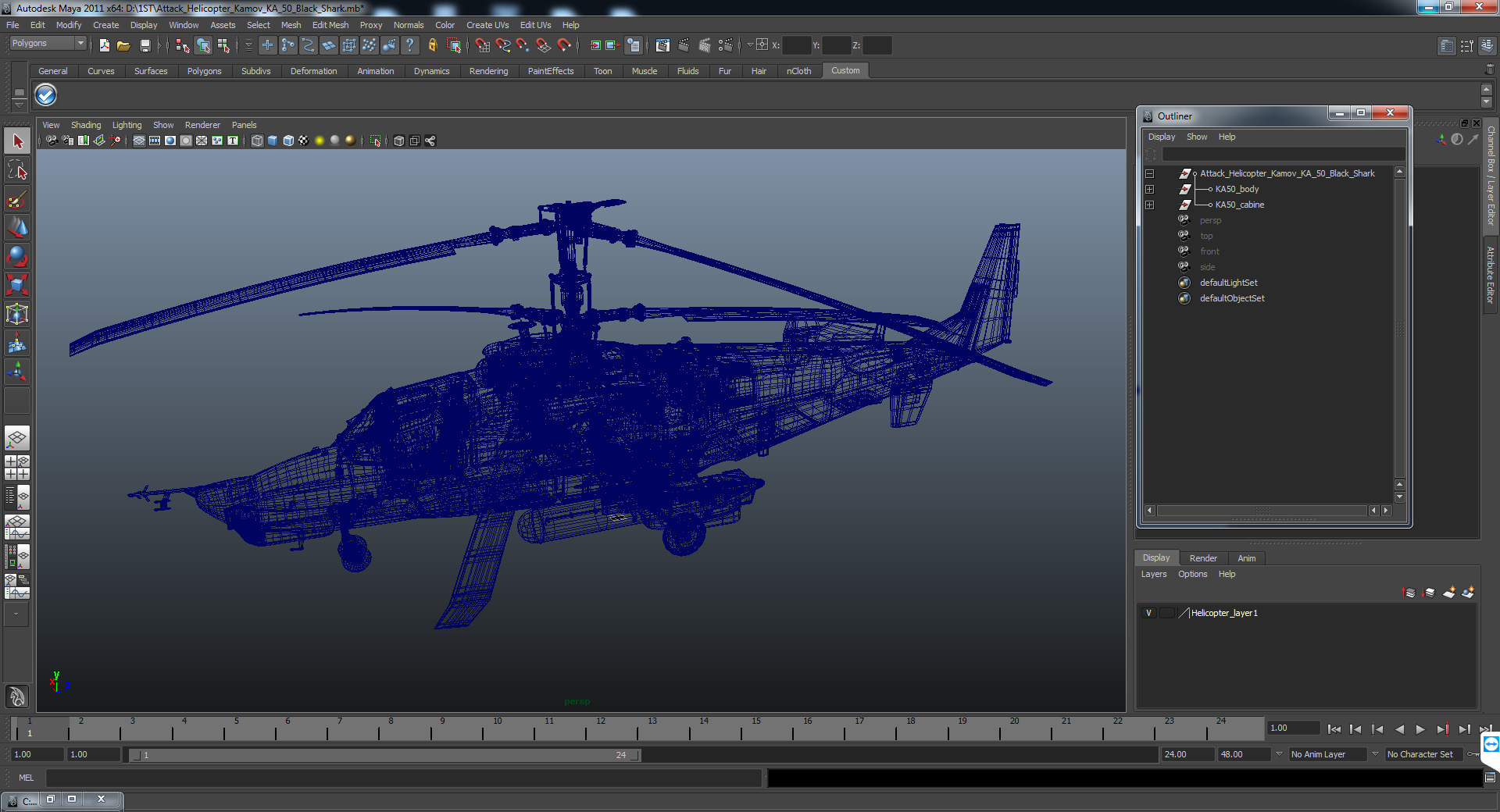The width and height of the screenshot is (1500, 812).
Task: Click the Save Scene disk icon
Action: 145,45
